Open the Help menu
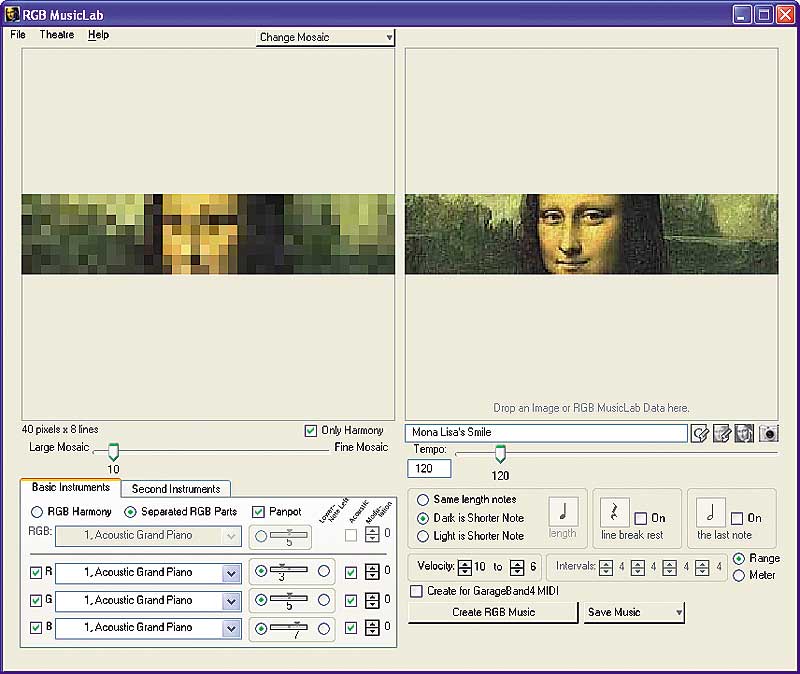 pyautogui.click(x=98, y=35)
